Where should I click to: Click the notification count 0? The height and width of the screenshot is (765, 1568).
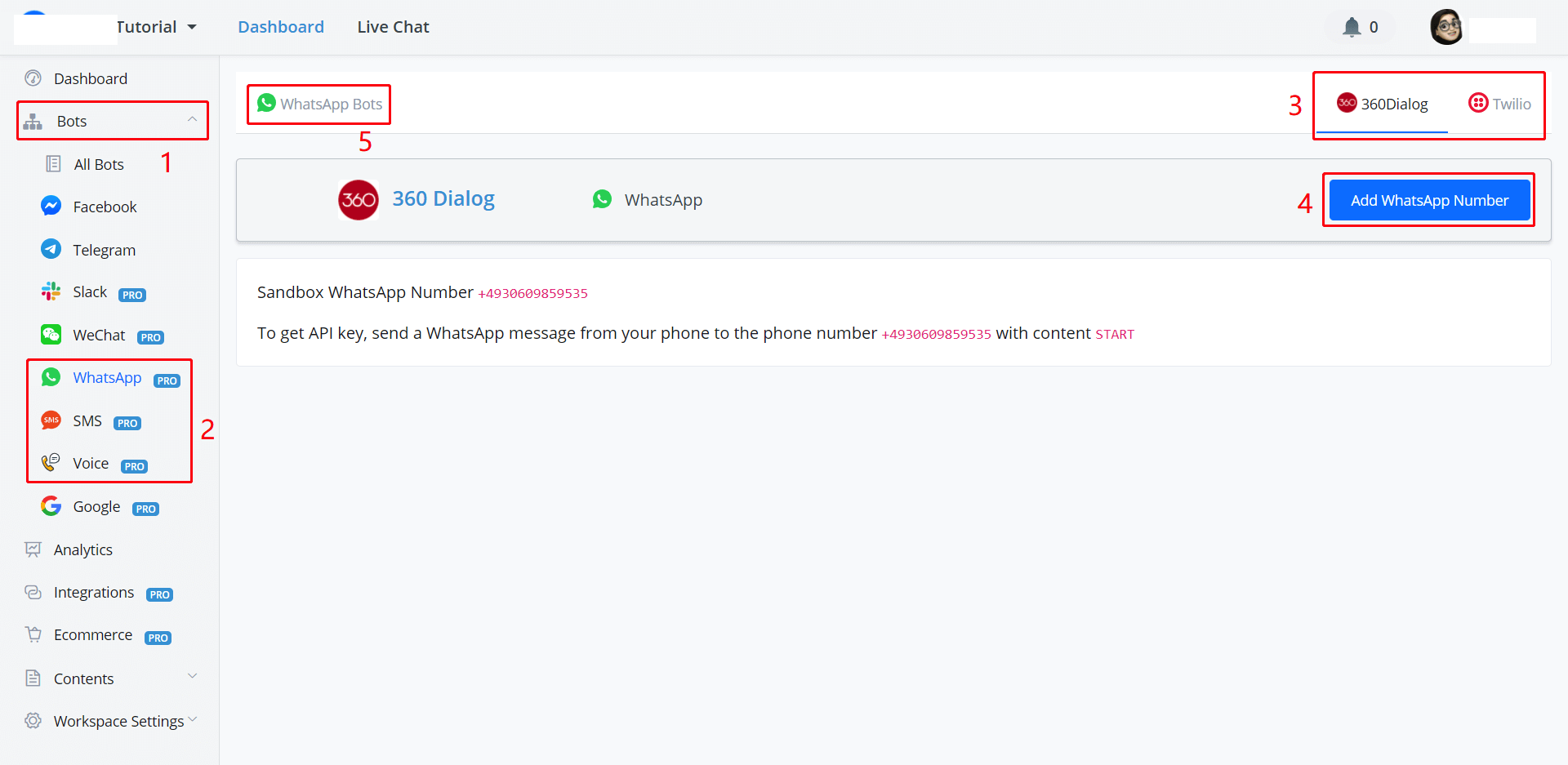click(1374, 27)
